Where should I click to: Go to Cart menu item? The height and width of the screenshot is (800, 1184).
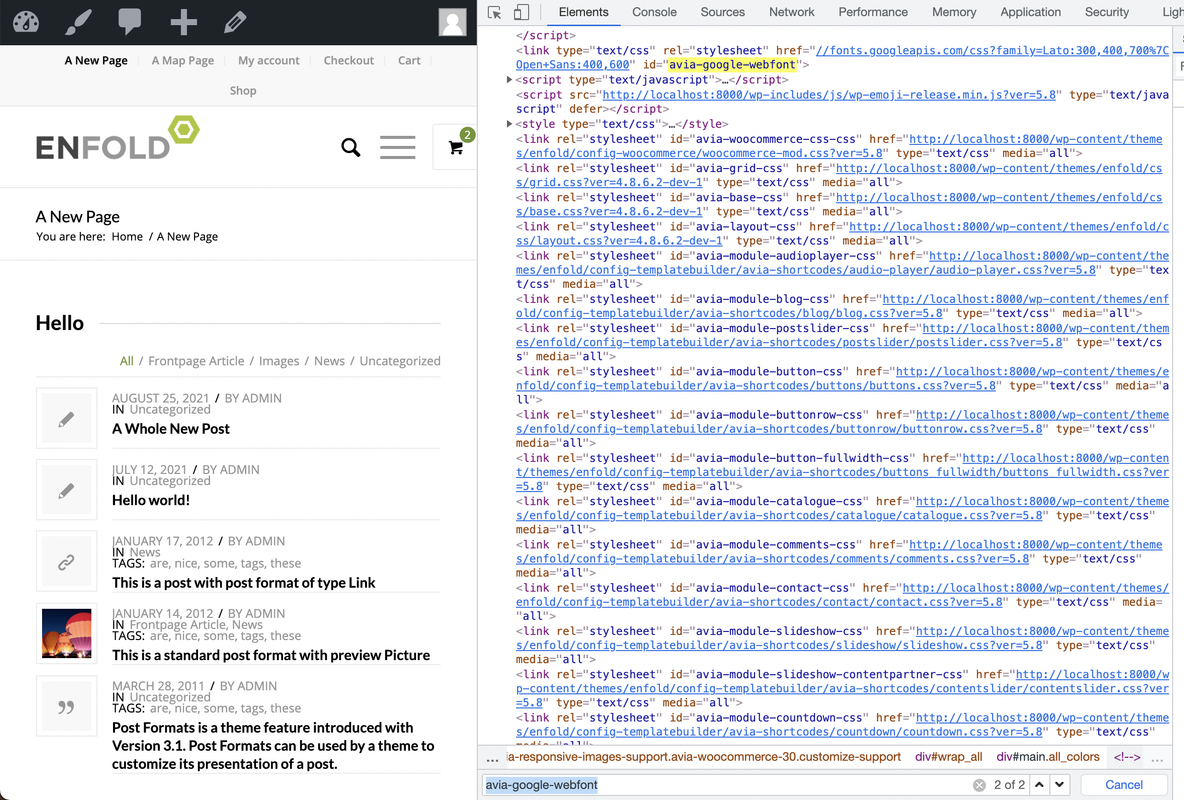coord(409,60)
